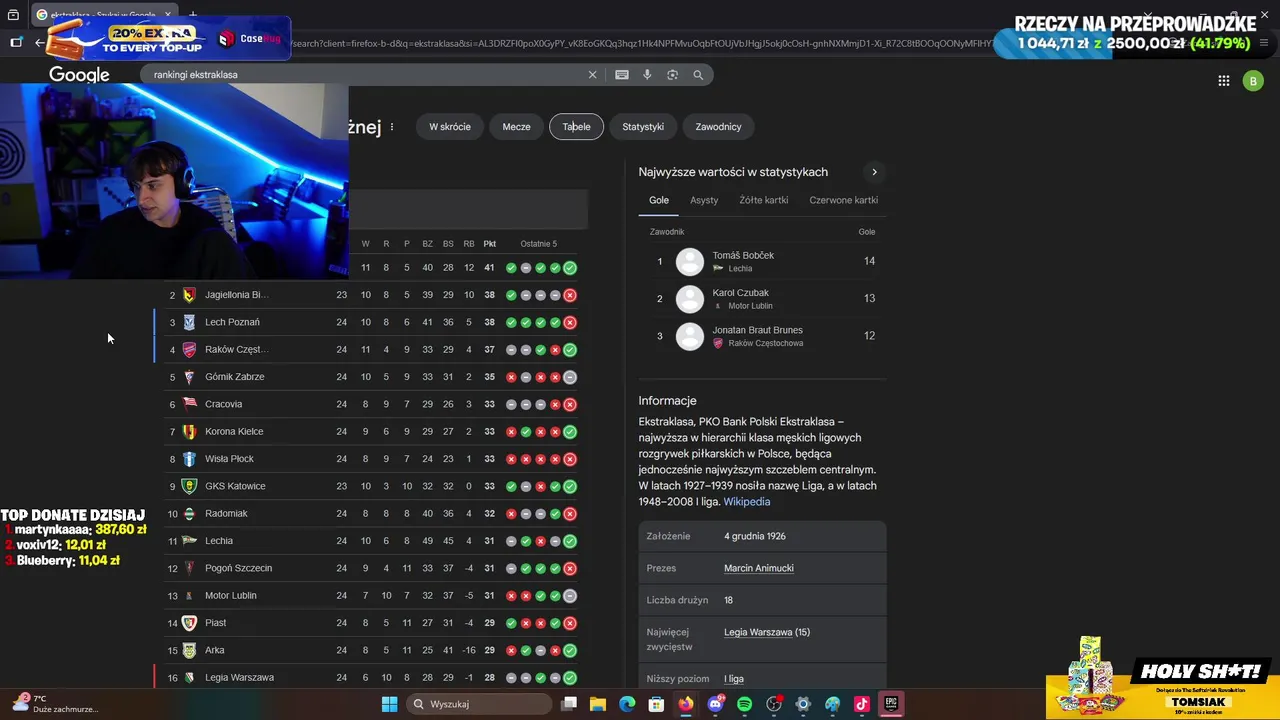This screenshot has width=1280, height=720.
Task: Select Arka team name
Action: click(214, 650)
